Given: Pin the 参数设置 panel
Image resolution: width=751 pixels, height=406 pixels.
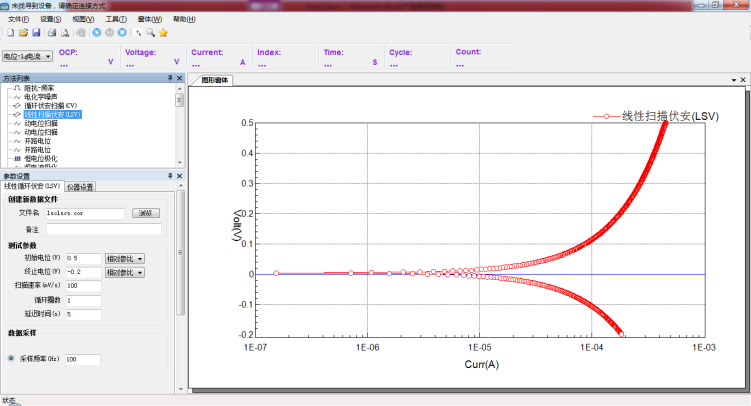Looking at the screenshot, I should pyautogui.click(x=170, y=176).
